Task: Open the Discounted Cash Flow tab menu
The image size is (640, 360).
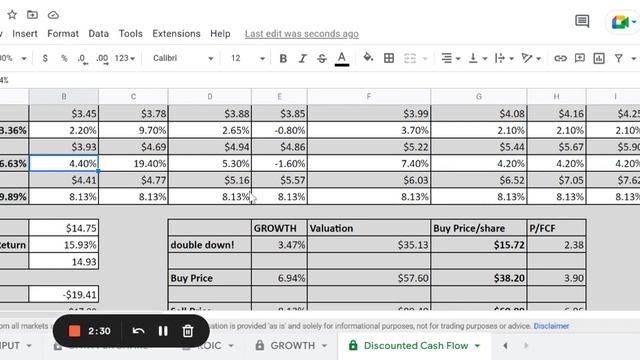Action: [x=477, y=346]
